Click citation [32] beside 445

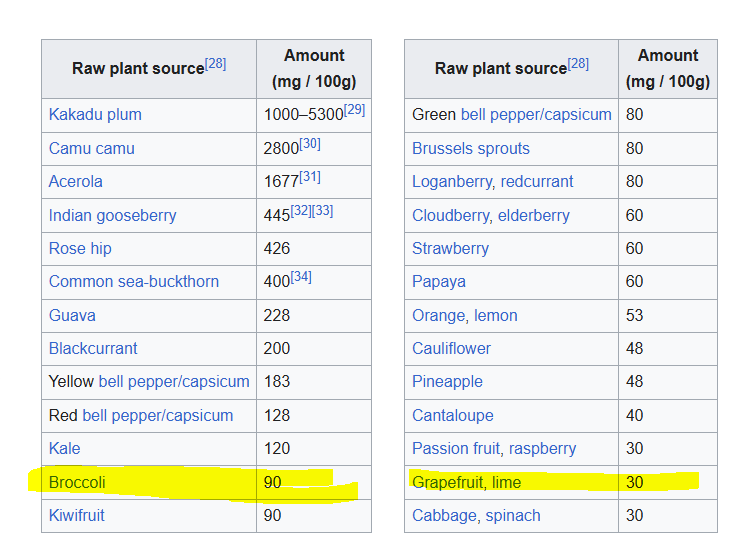point(301,210)
